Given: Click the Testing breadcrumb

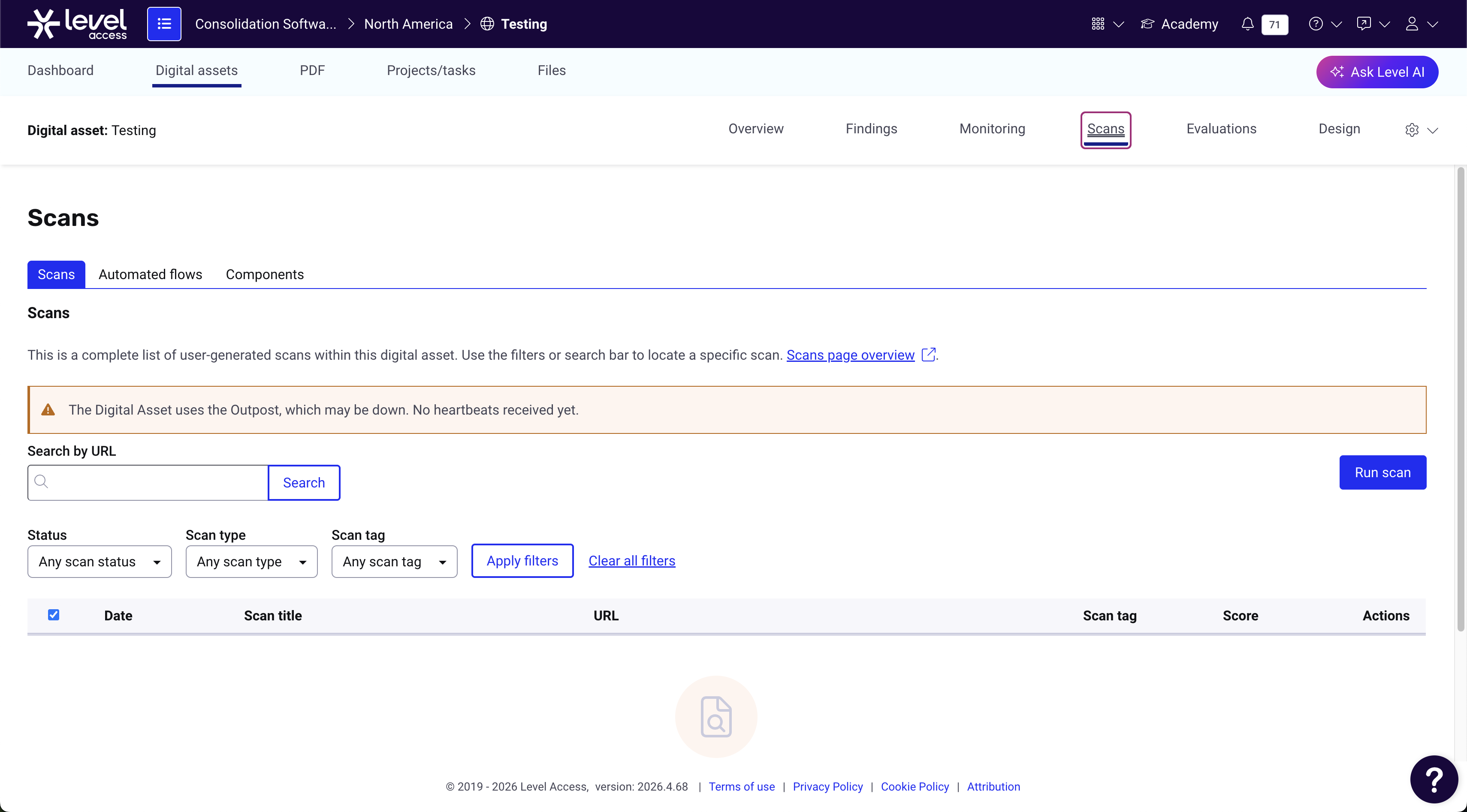Looking at the screenshot, I should pos(523,24).
